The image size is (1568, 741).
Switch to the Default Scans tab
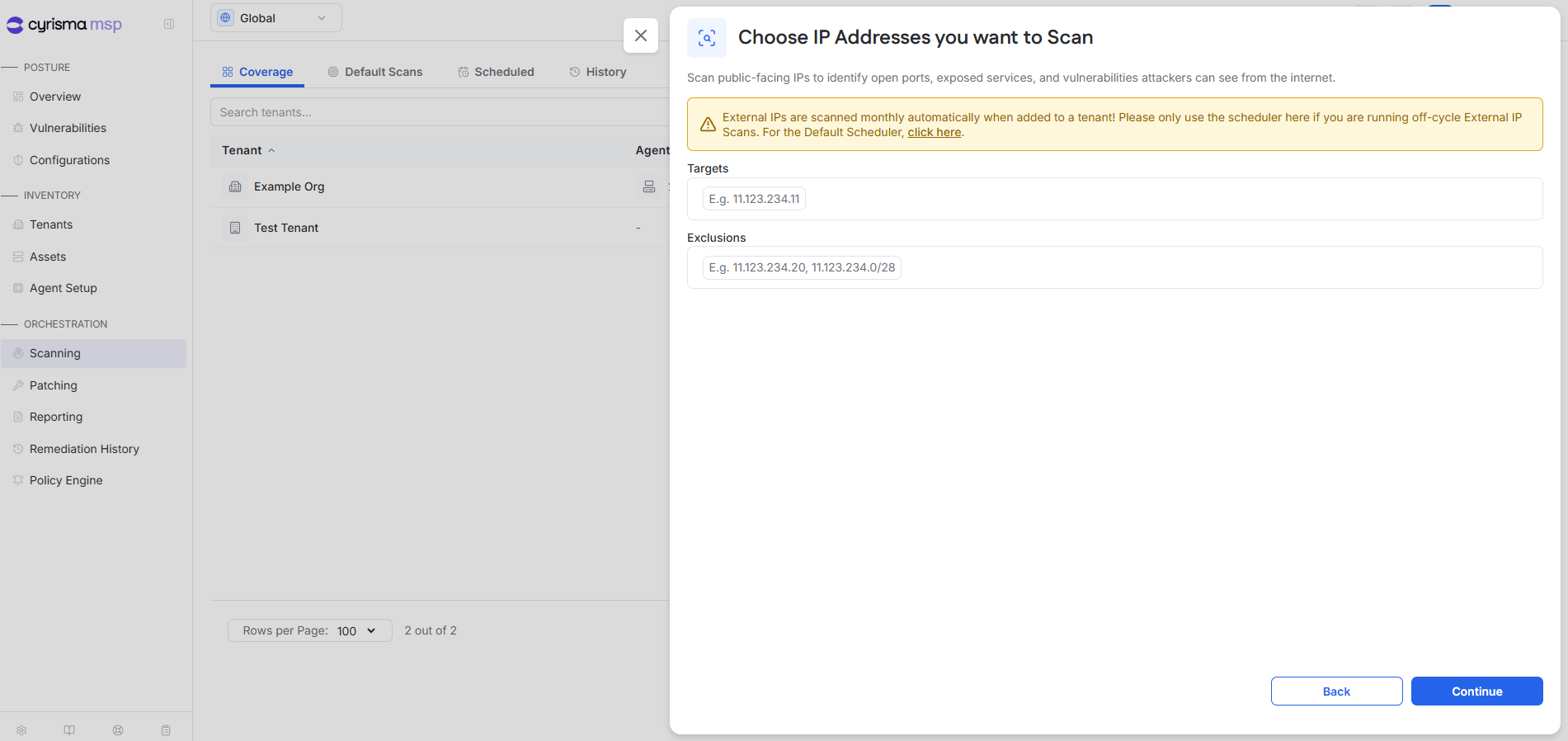point(375,72)
